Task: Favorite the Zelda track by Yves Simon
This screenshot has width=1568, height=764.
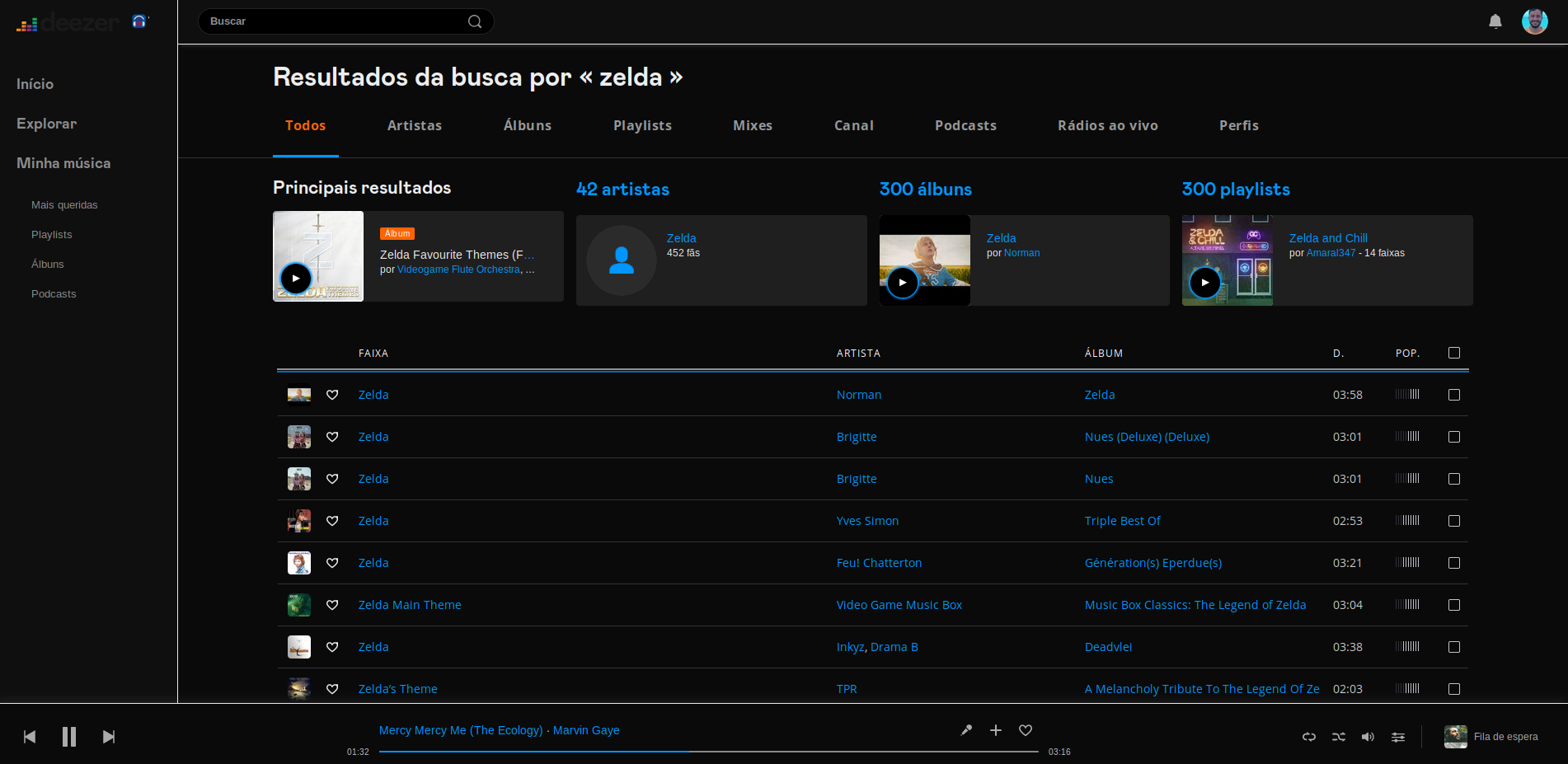Action: point(332,521)
